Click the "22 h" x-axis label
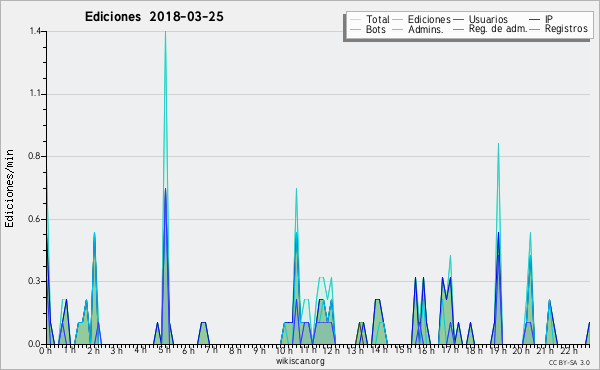 [x=569, y=350]
